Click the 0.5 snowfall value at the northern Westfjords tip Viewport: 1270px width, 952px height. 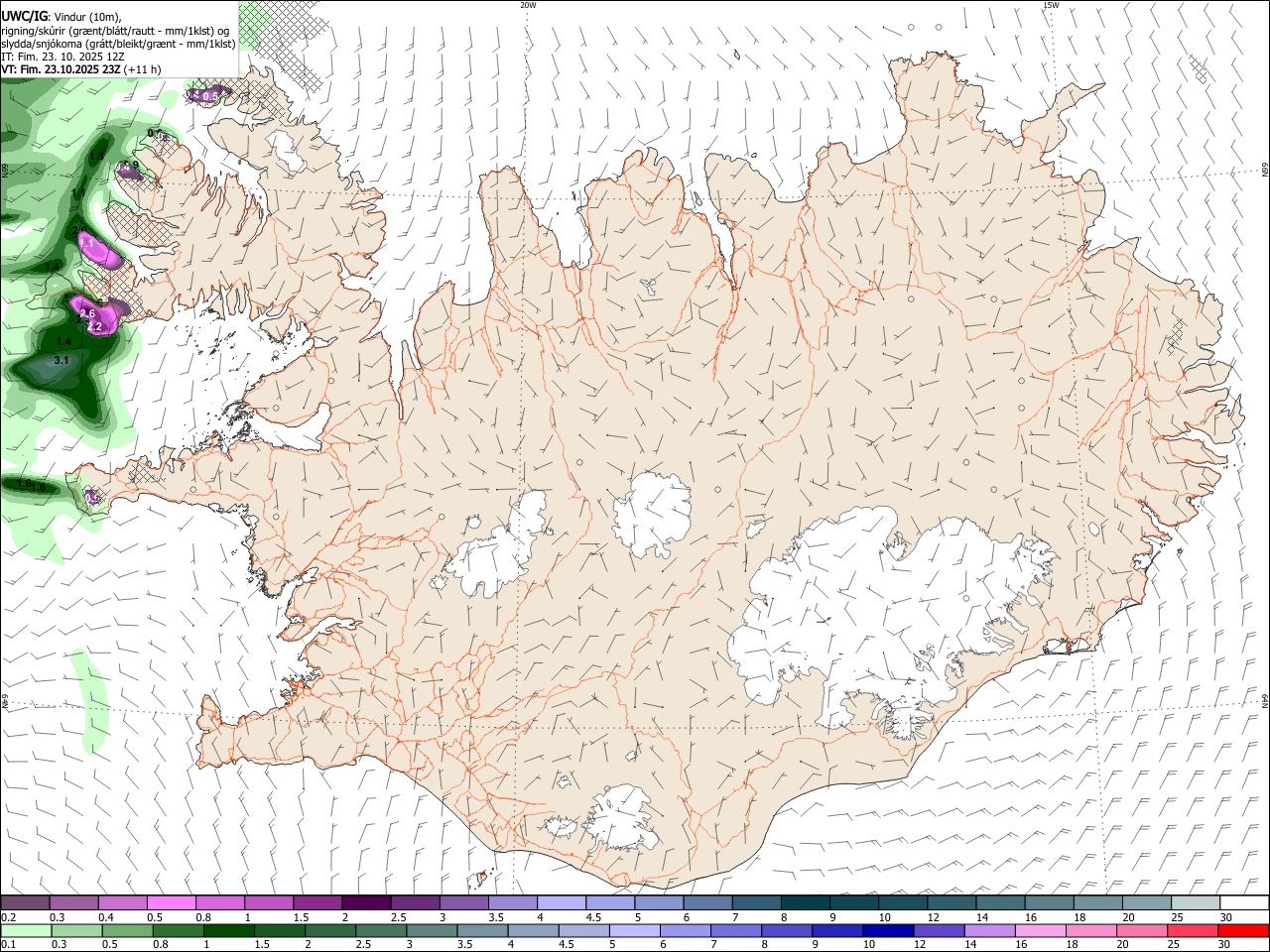point(210,96)
